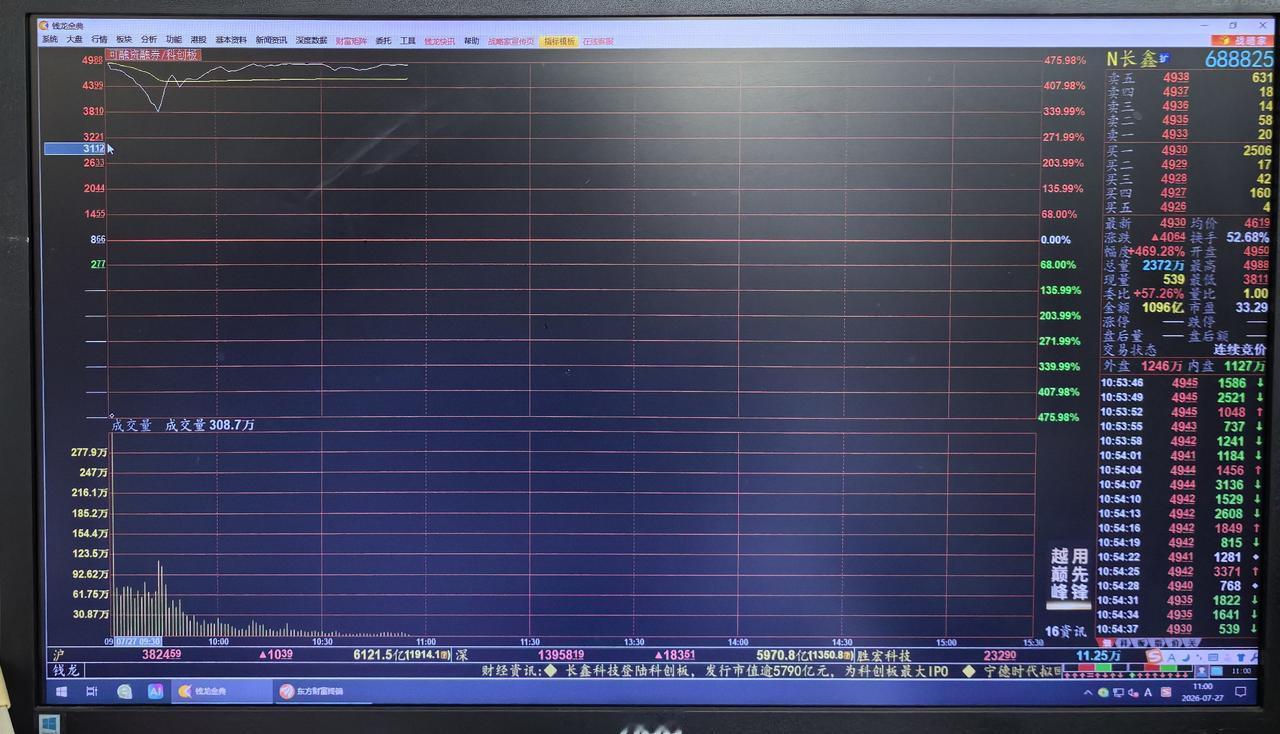The image size is (1280, 734).
Task: Open the 新闻资讯 menu
Action: pyautogui.click(x=271, y=41)
